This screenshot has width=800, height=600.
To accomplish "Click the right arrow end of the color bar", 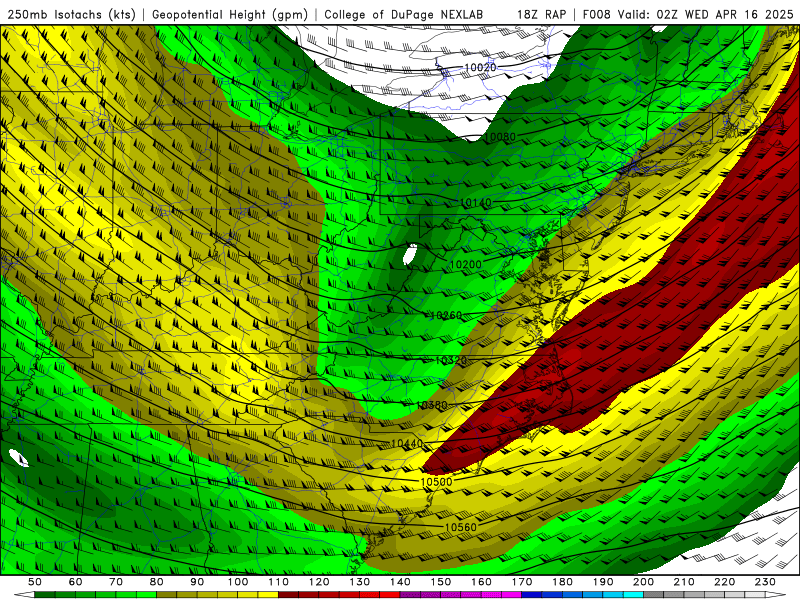I will [776, 595].
